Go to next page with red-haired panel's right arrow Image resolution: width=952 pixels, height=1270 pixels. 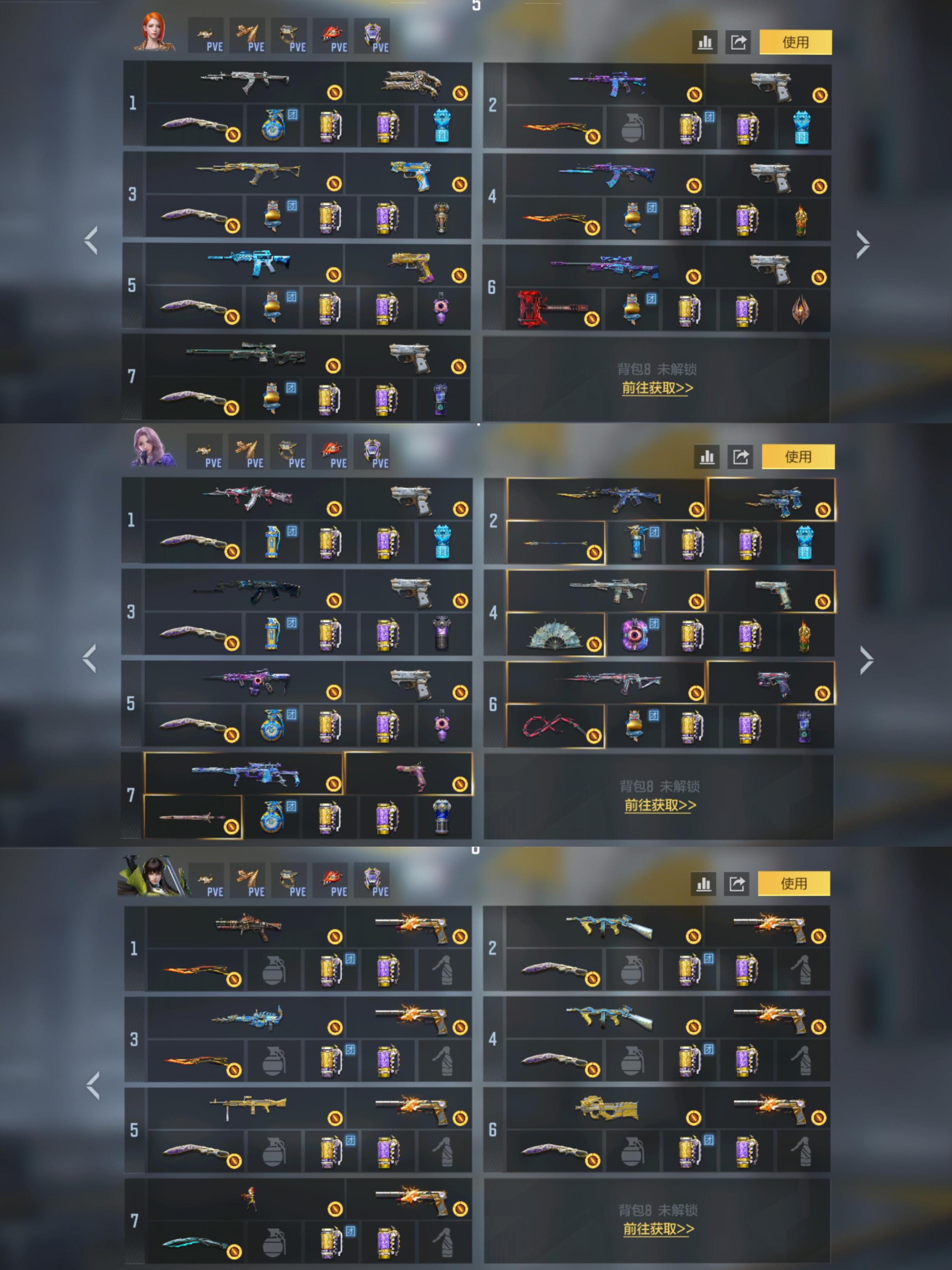[863, 245]
